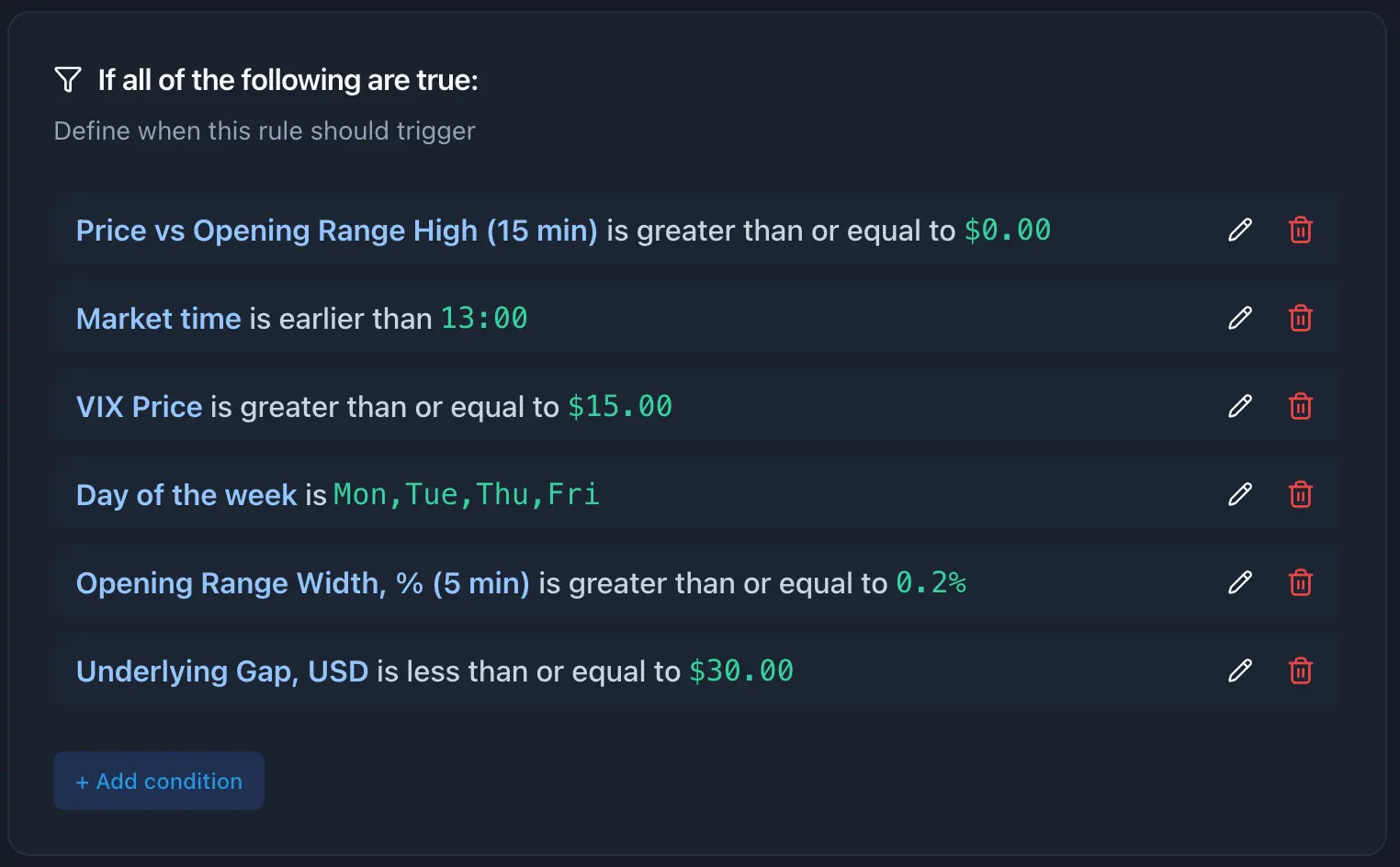Click the Add condition button
1400x867 pixels.
click(159, 781)
